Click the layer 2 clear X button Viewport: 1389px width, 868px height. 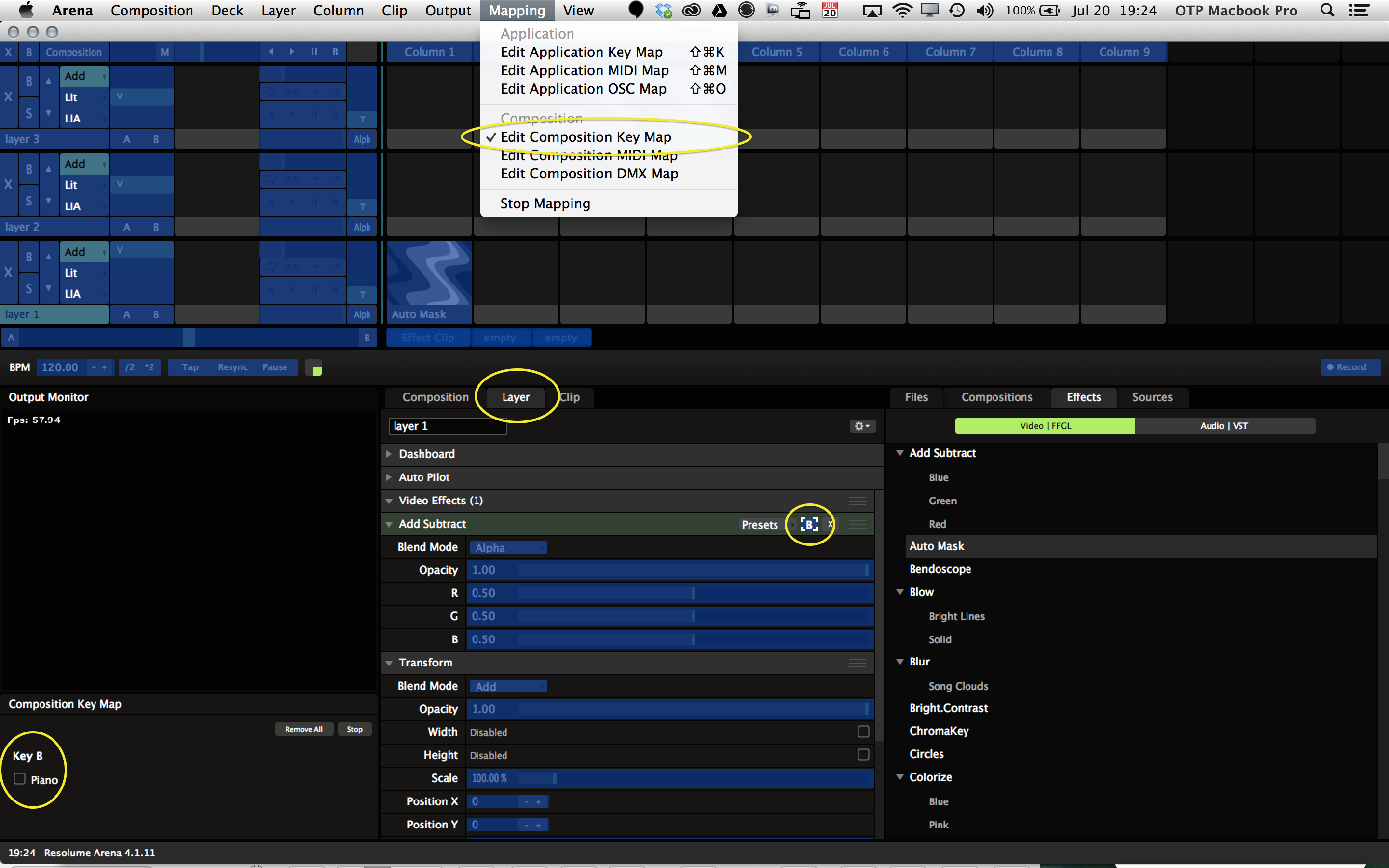point(8,185)
